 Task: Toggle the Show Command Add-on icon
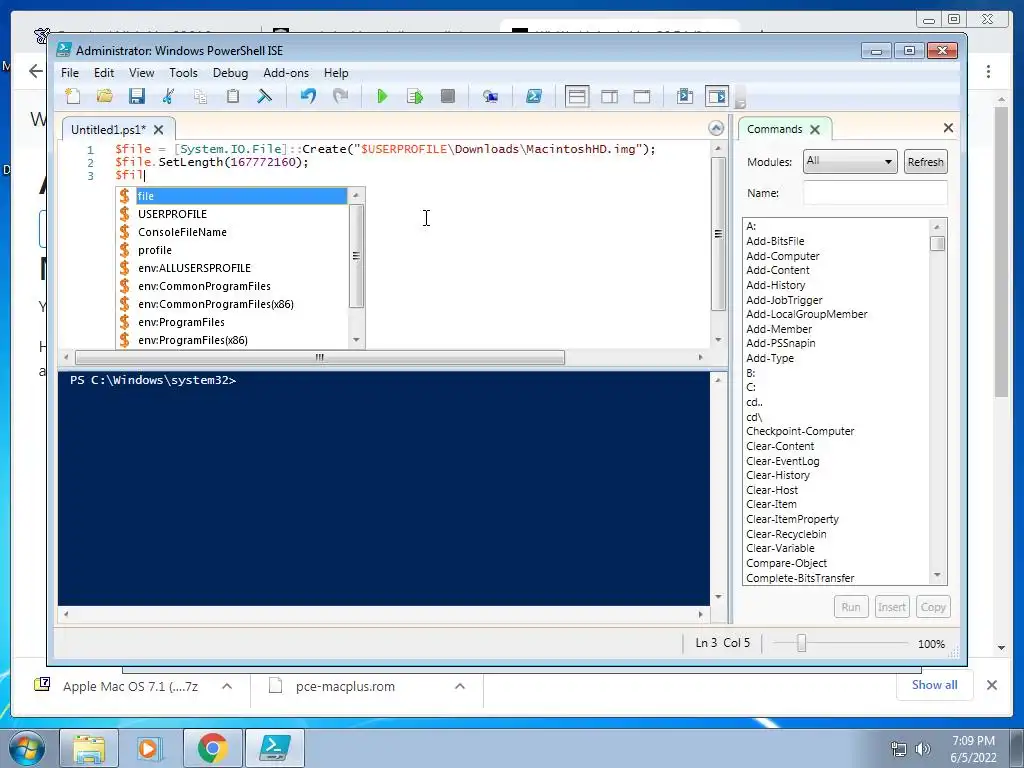(x=717, y=97)
